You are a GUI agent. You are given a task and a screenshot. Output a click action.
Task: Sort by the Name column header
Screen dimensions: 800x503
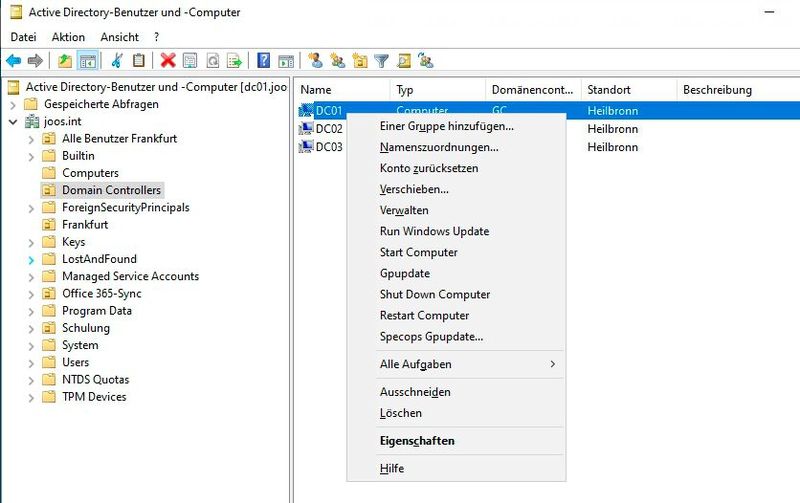[342, 90]
